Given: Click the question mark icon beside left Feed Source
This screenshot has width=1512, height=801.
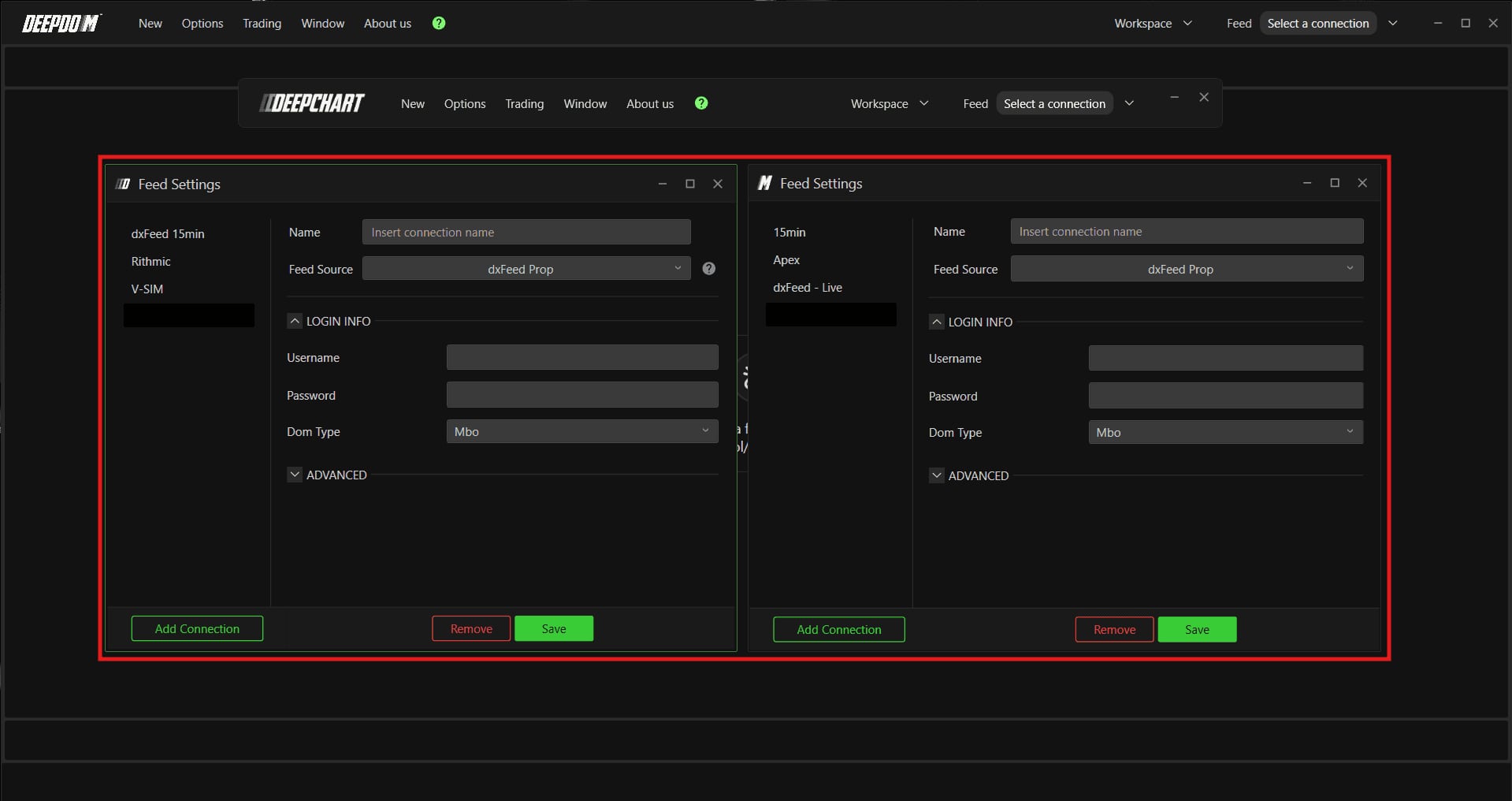Looking at the screenshot, I should tap(709, 269).
